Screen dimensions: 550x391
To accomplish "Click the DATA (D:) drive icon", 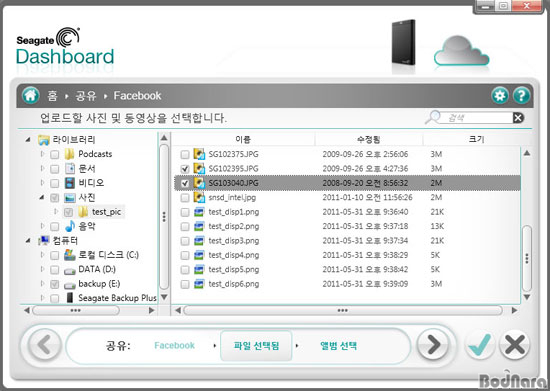I will [70, 270].
